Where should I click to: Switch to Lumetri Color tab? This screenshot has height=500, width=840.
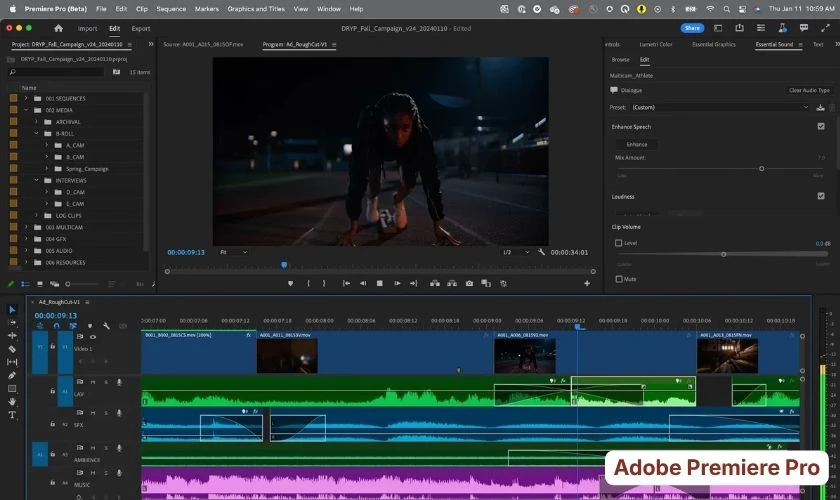[656, 44]
